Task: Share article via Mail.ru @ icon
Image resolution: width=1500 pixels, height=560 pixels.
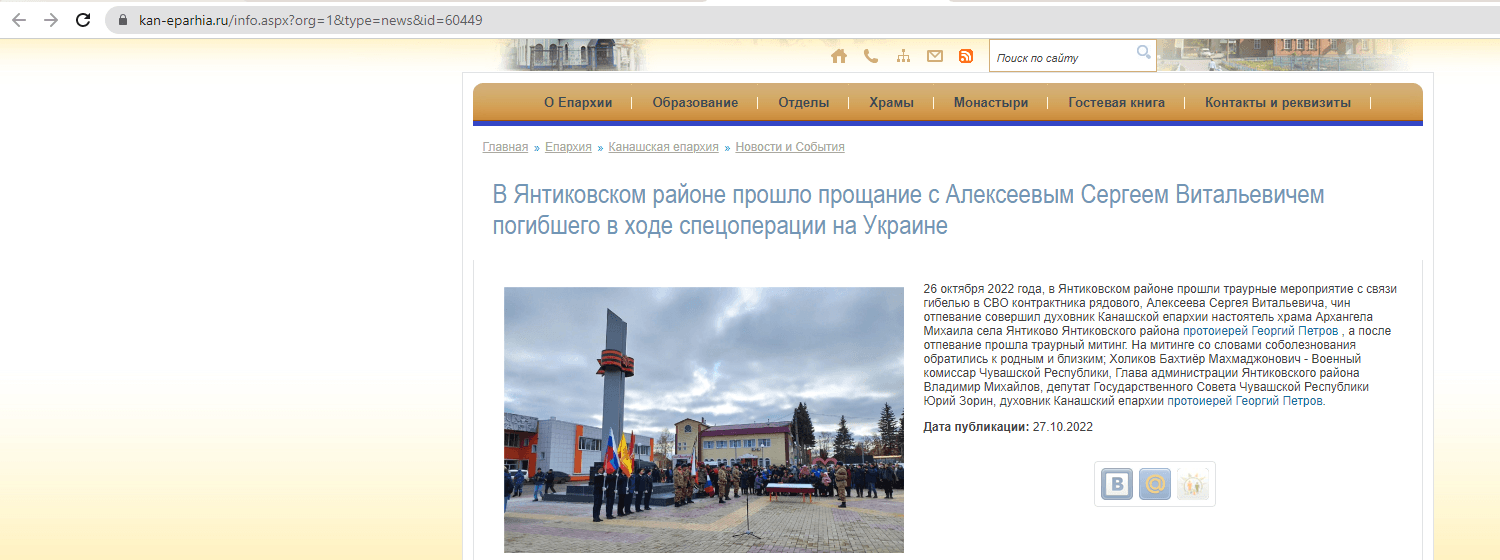Action: coord(1155,484)
